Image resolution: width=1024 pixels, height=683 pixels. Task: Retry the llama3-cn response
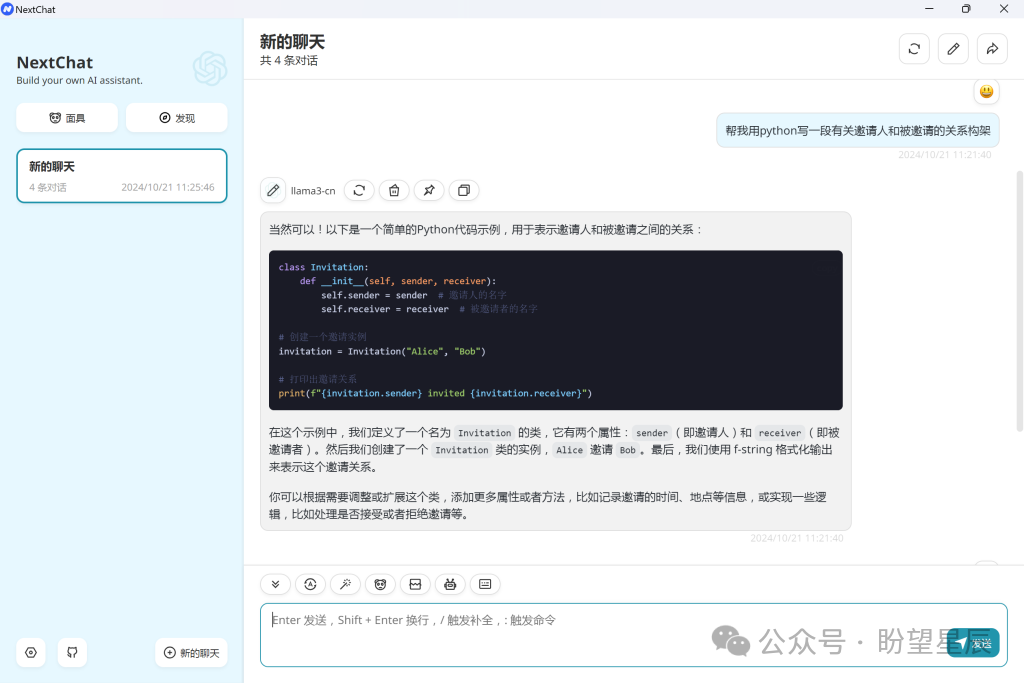coord(359,190)
